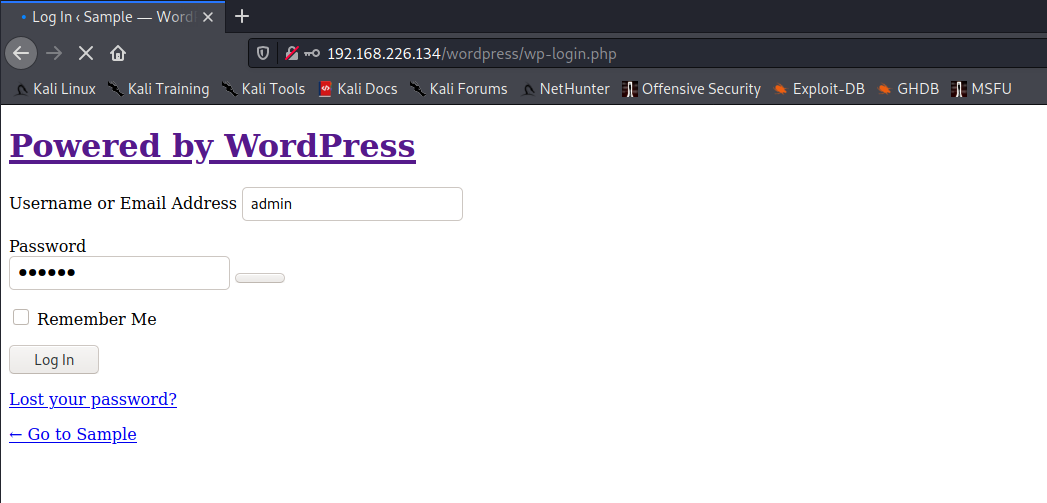Click the insecure connection padlock icon

coord(291,53)
